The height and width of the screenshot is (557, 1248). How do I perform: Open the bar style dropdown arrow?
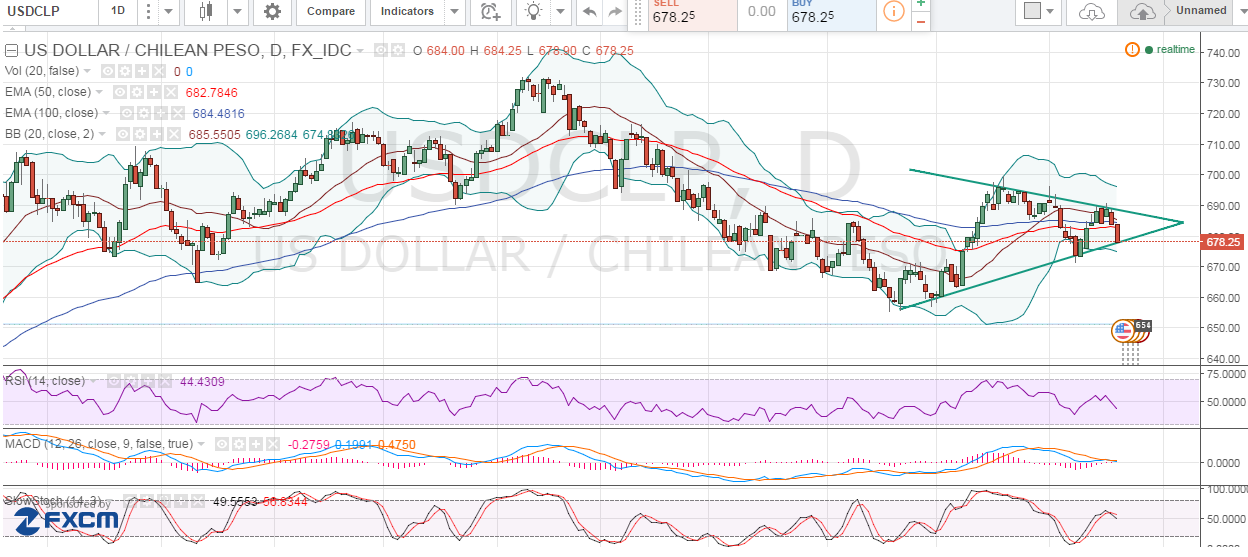pyautogui.click(x=237, y=12)
